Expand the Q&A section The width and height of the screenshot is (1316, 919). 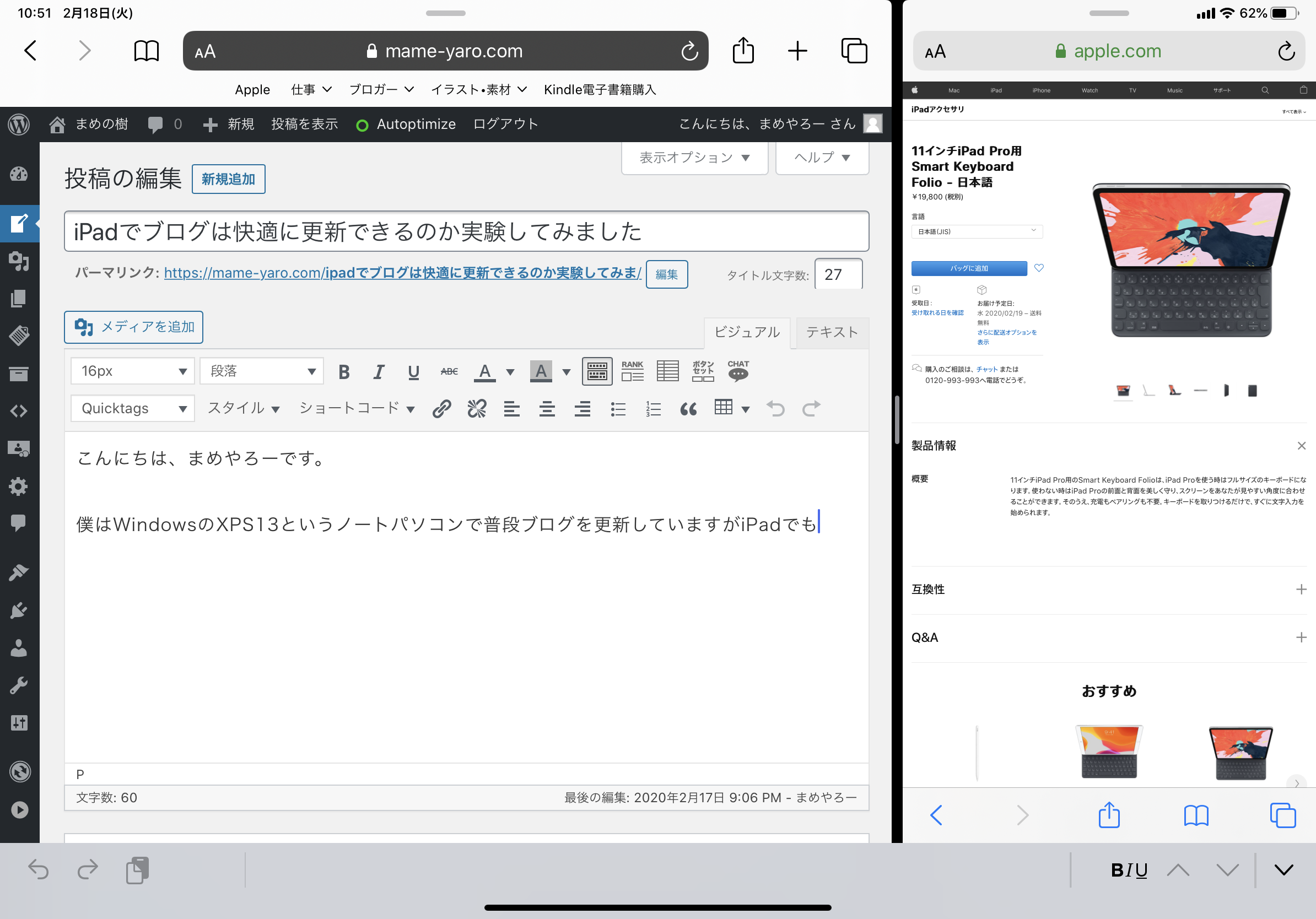pyautogui.click(x=1108, y=637)
